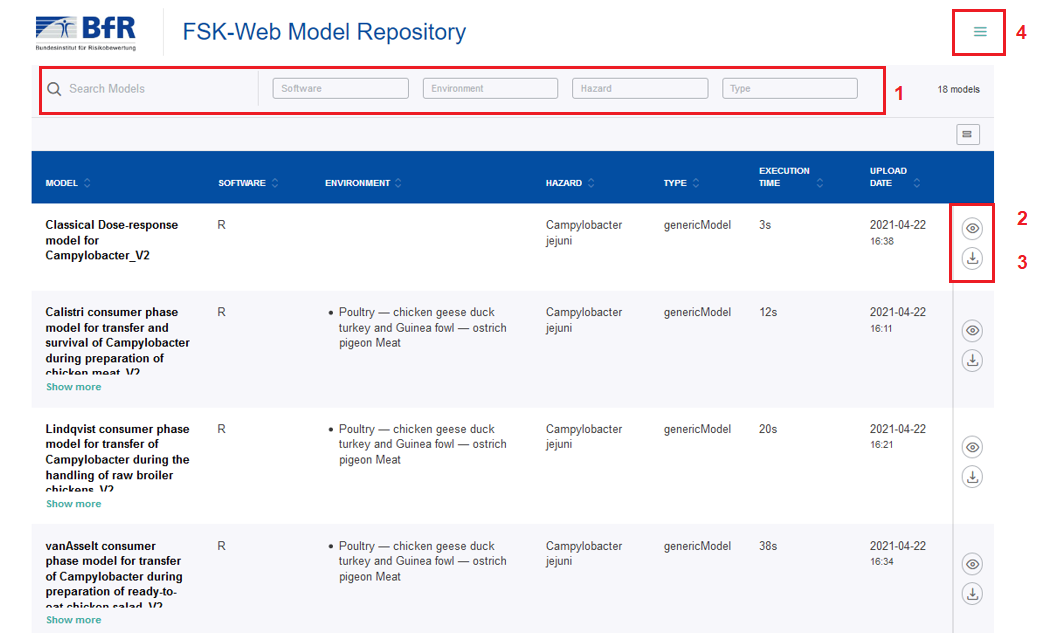Click execution time 3s cell
Image resolution: width=1041 pixels, height=633 pixels.
click(x=765, y=225)
